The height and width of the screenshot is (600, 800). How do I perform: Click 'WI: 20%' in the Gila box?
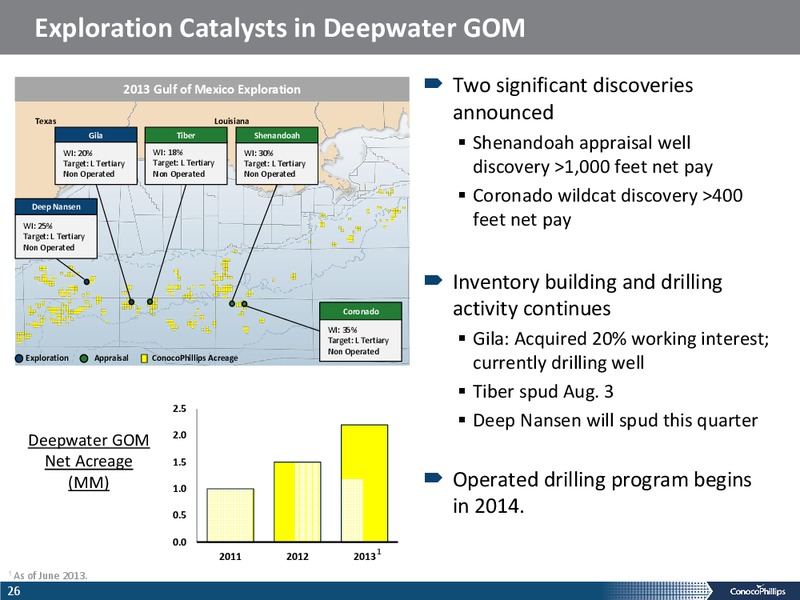point(78,153)
